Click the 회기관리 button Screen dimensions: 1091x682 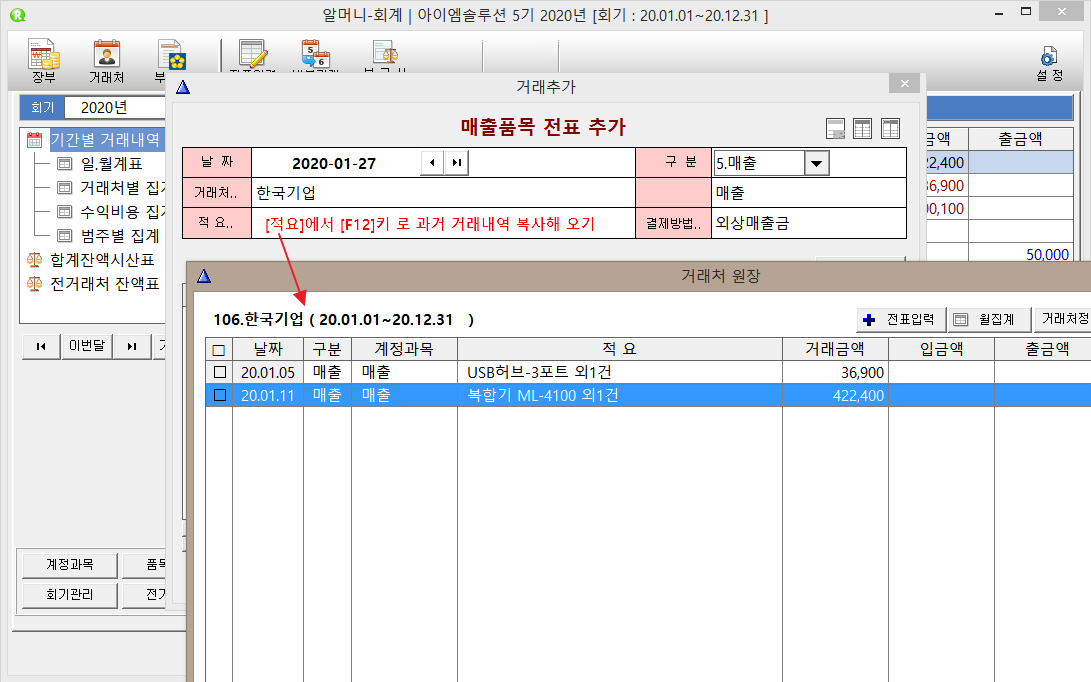[70, 595]
